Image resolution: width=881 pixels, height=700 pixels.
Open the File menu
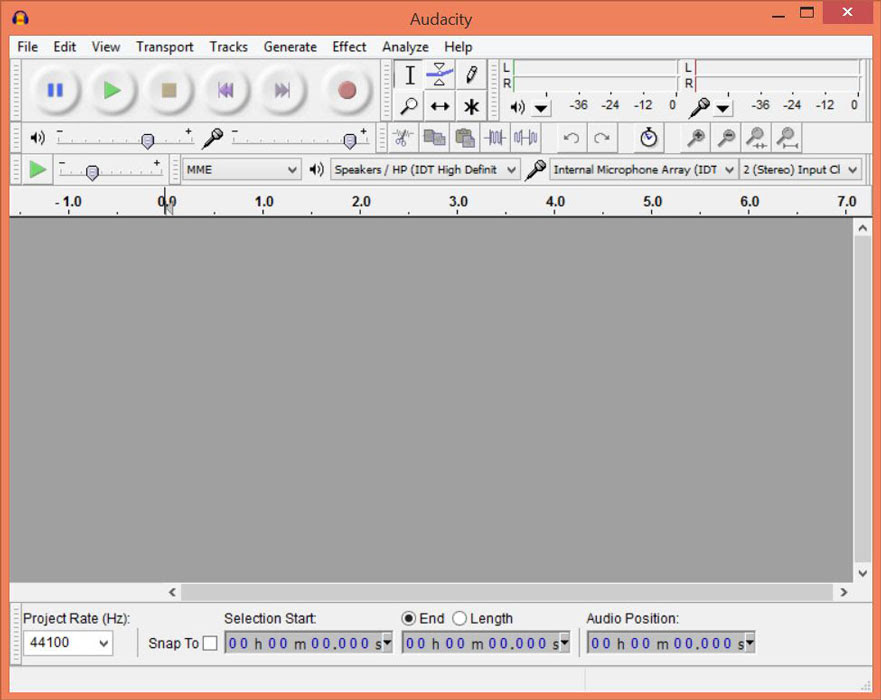coord(28,47)
